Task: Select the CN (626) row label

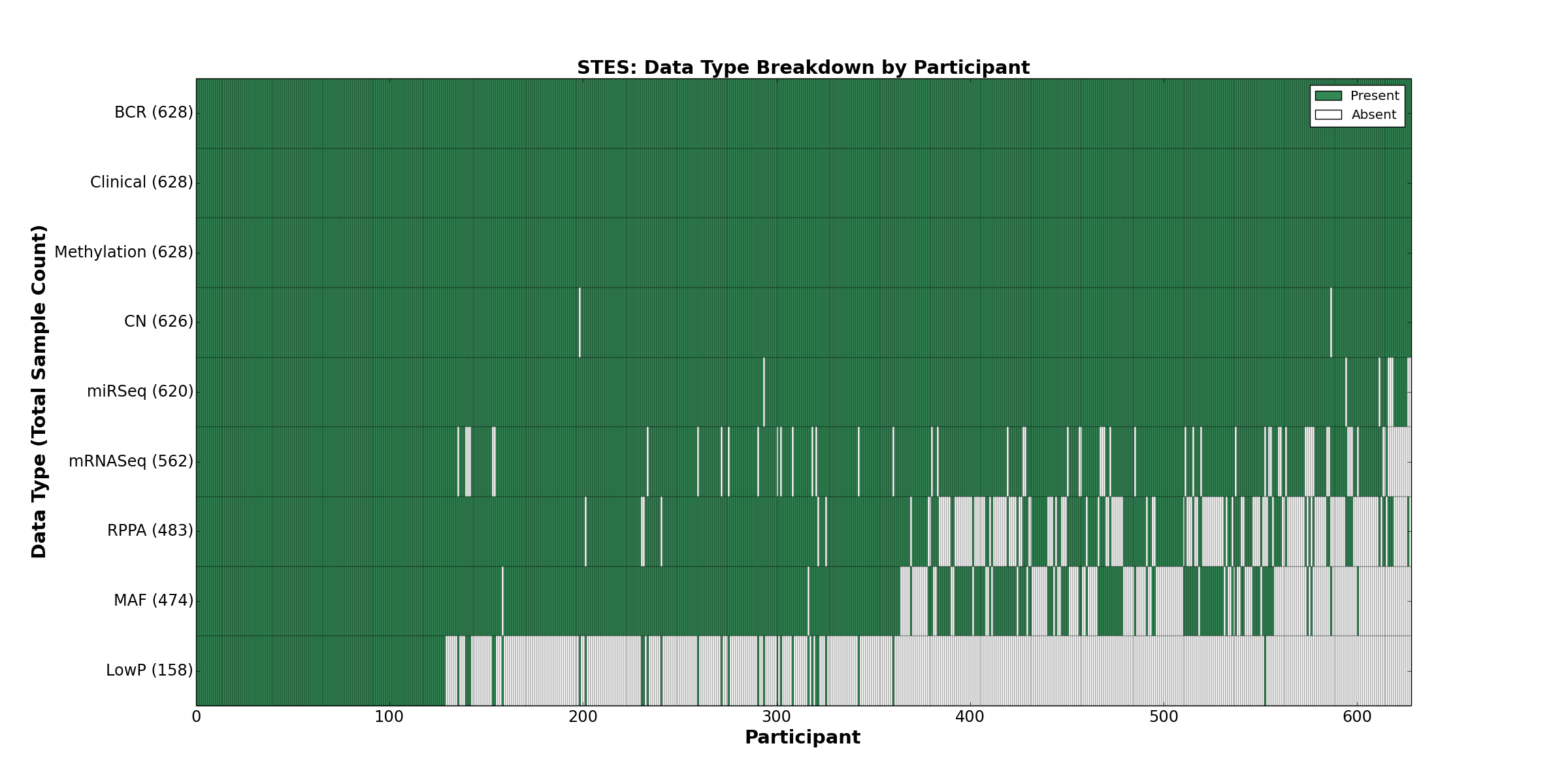Action: coord(159,322)
